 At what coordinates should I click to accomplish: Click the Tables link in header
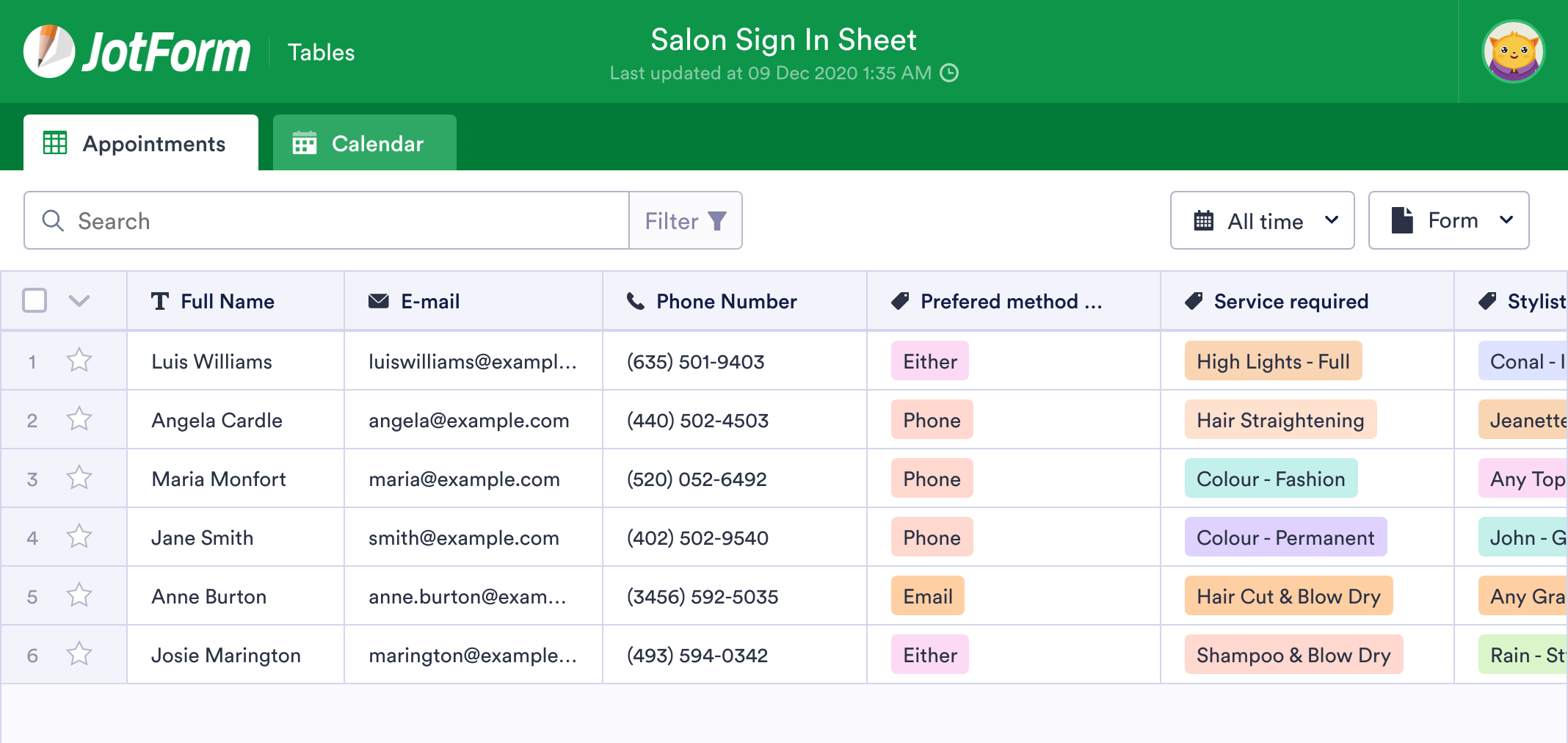coord(321,52)
